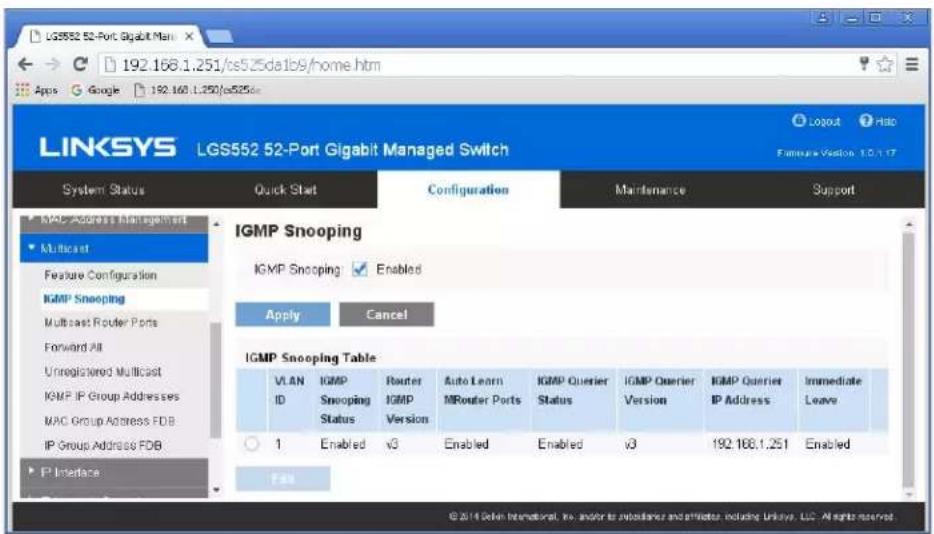The width and height of the screenshot is (934, 534).
Task: Open IGMP IP Group Addresses page
Action: 111,396
